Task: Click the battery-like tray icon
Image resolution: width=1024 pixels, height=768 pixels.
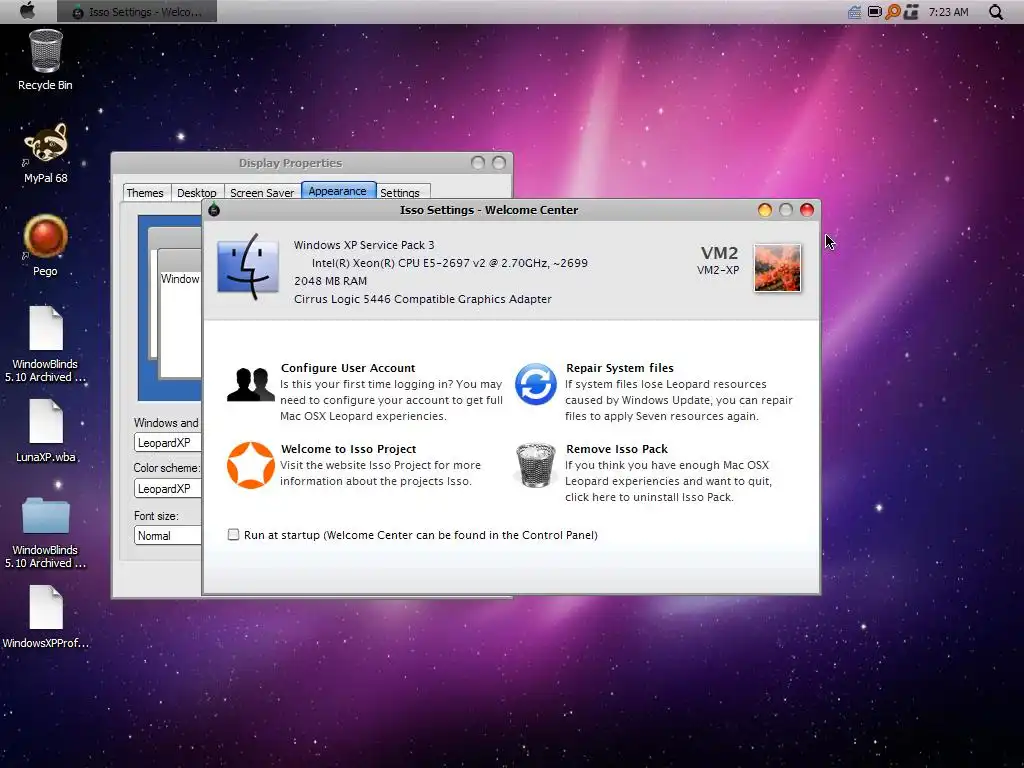Action: (x=874, y=12)
